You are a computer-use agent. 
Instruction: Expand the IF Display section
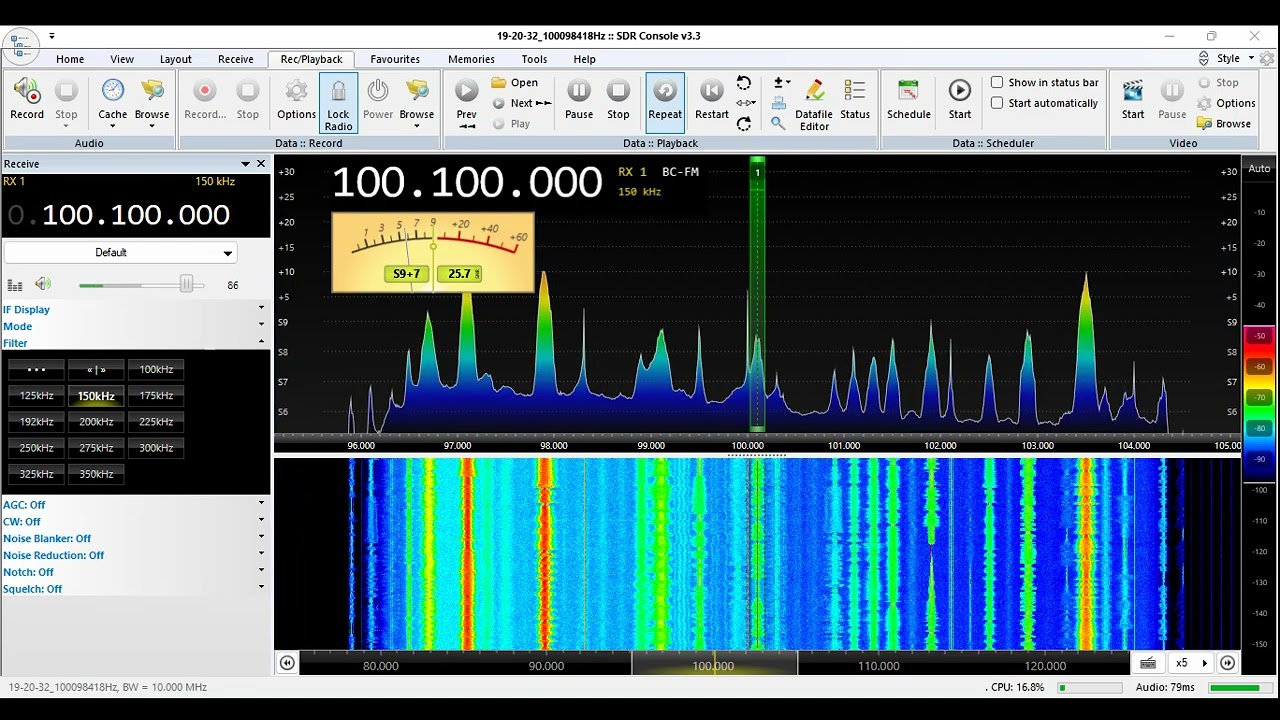[x=135, y=310]
